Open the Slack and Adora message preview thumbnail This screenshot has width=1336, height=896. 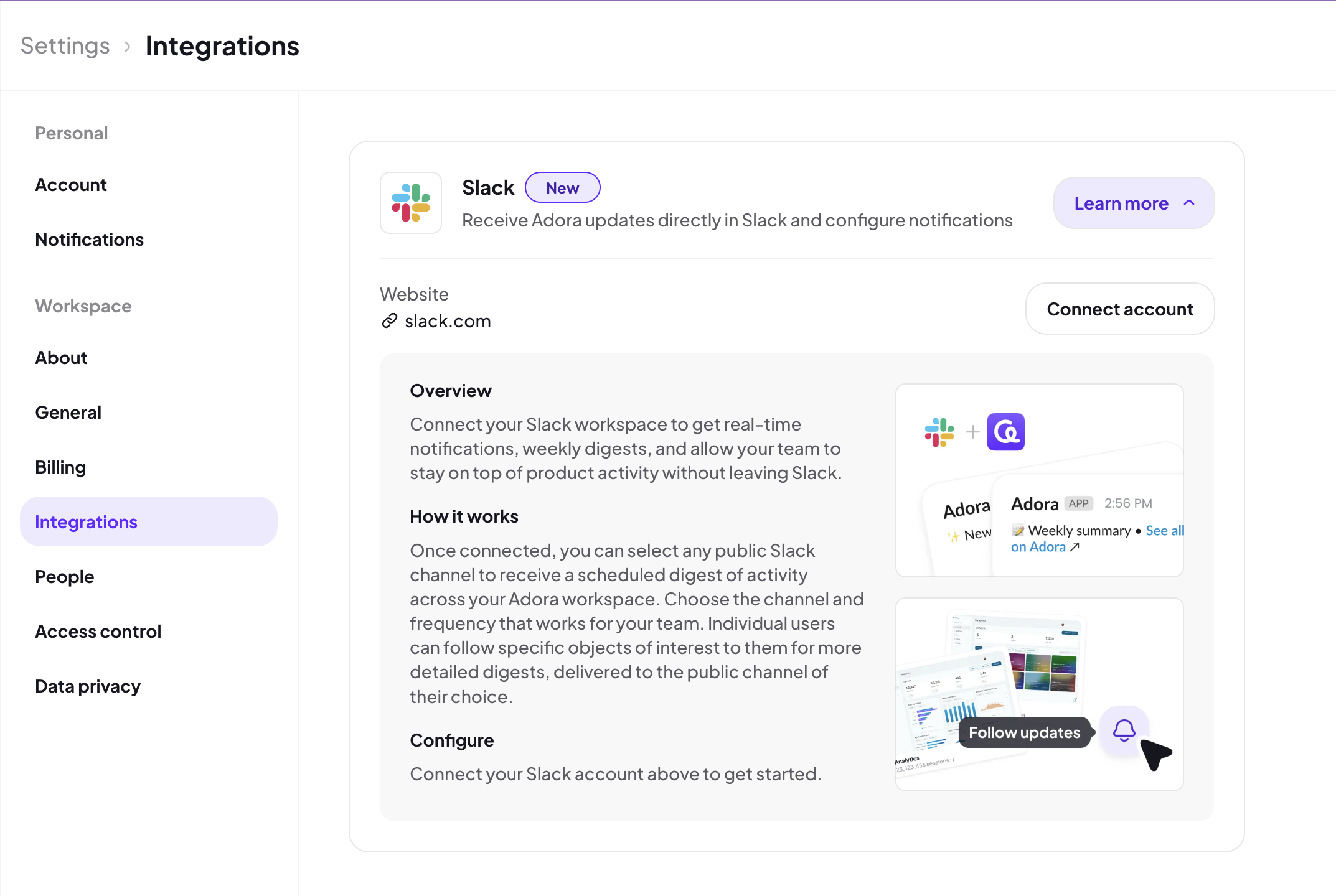point(1040,480)
